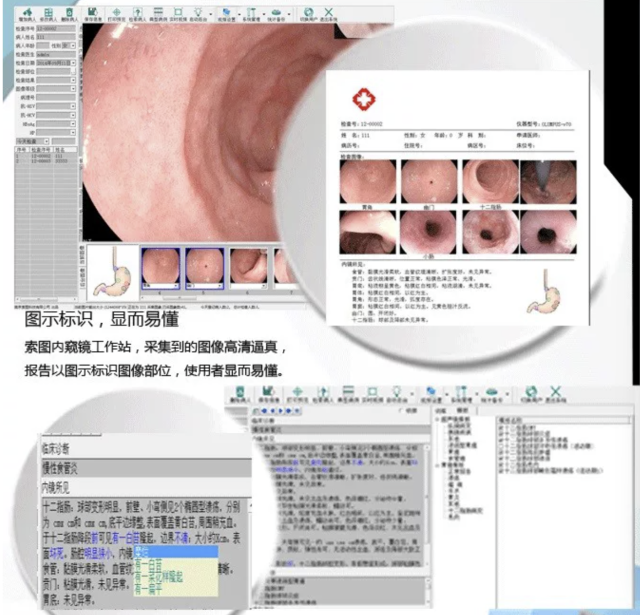Click 系统管理 system management icon in top window toolbar

(x=251, y=14)
